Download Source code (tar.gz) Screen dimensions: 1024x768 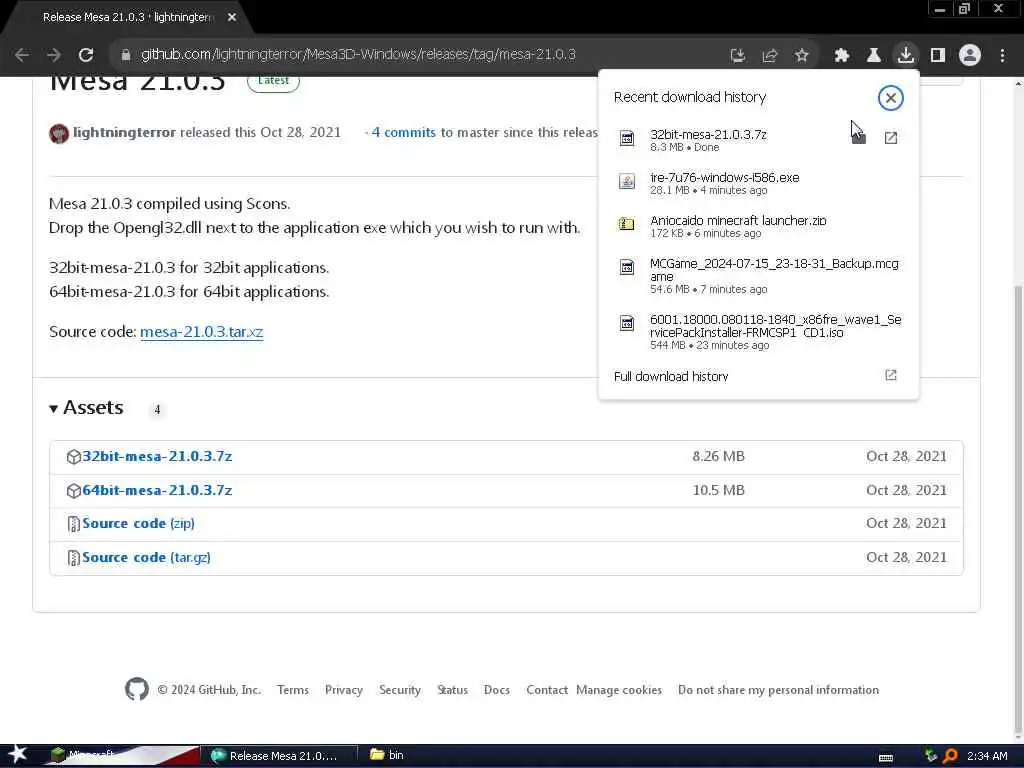(x=146, y=558)
